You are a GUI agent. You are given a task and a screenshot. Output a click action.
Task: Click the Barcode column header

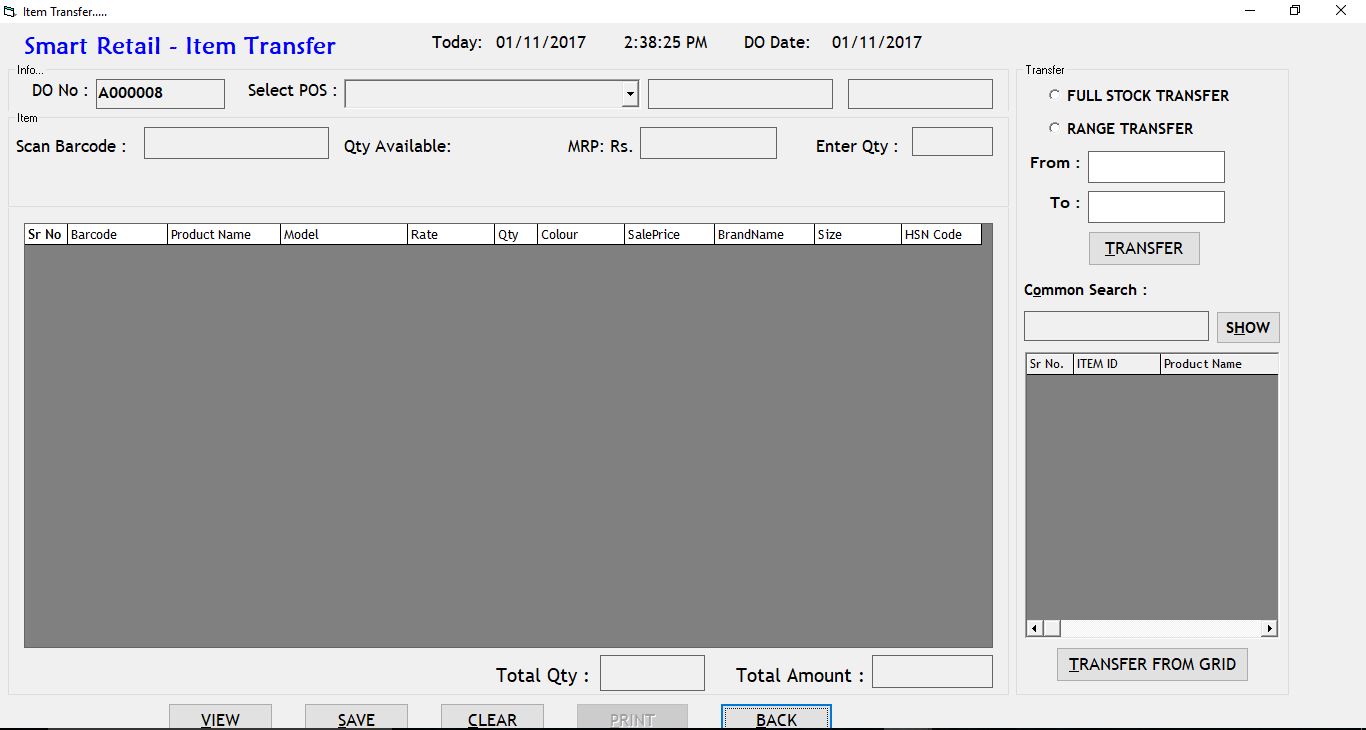[x=117, y=235]
